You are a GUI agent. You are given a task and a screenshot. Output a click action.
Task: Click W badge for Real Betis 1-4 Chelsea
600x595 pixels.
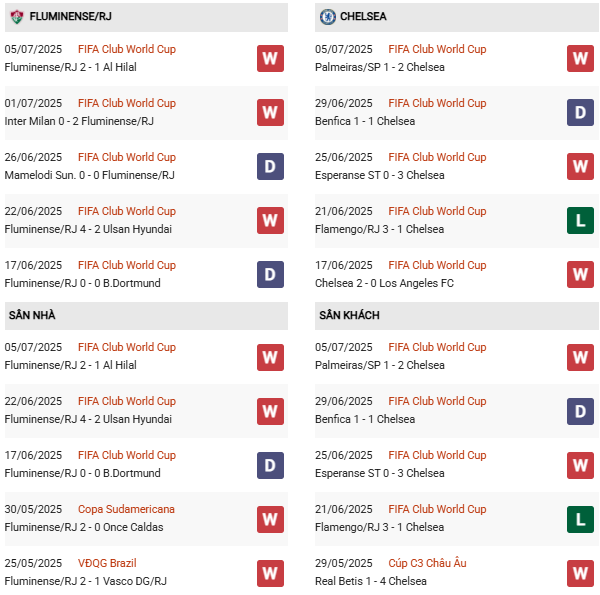(580, 572)
